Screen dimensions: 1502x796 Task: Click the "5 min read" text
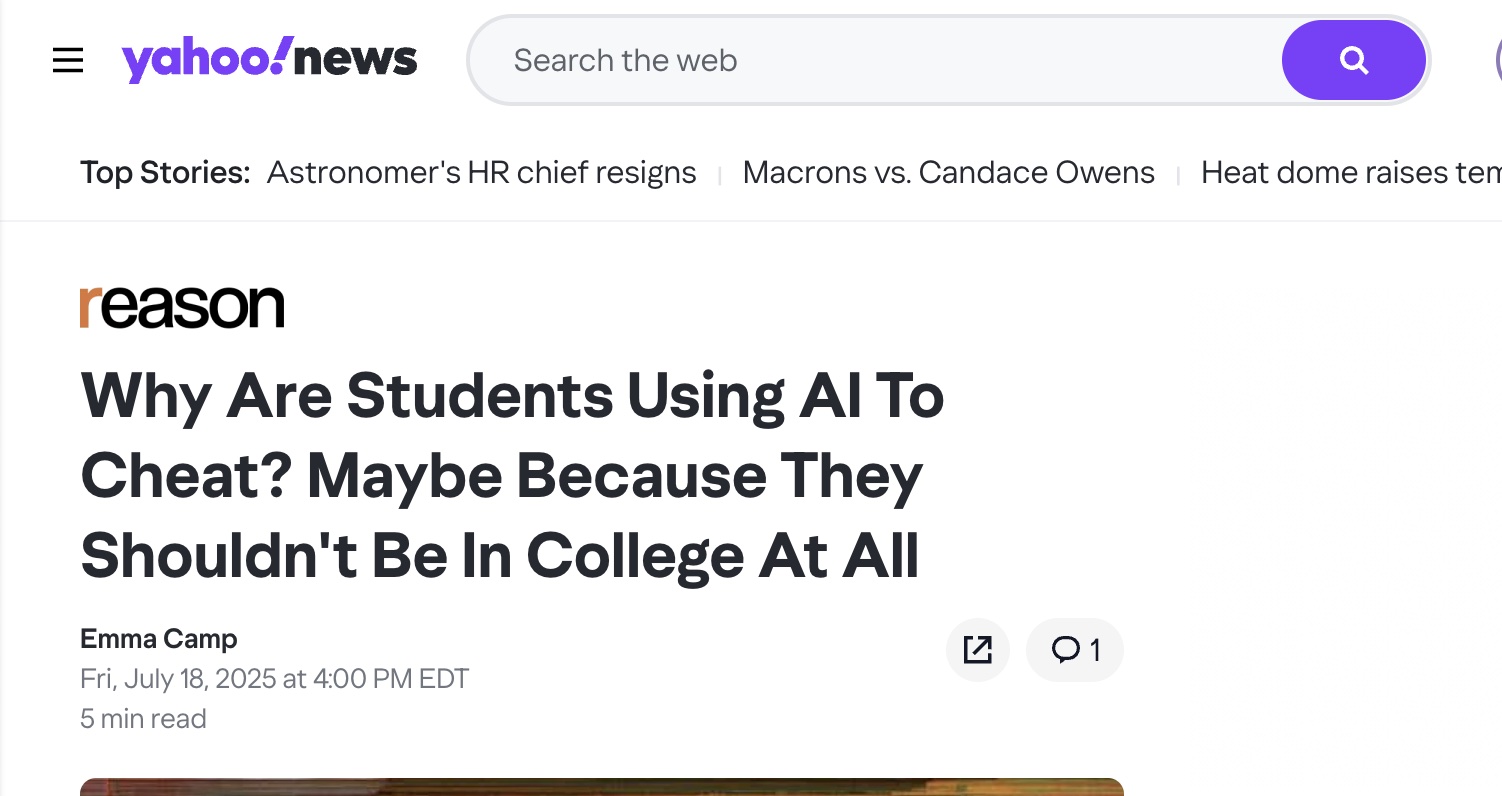click(143, 718)
